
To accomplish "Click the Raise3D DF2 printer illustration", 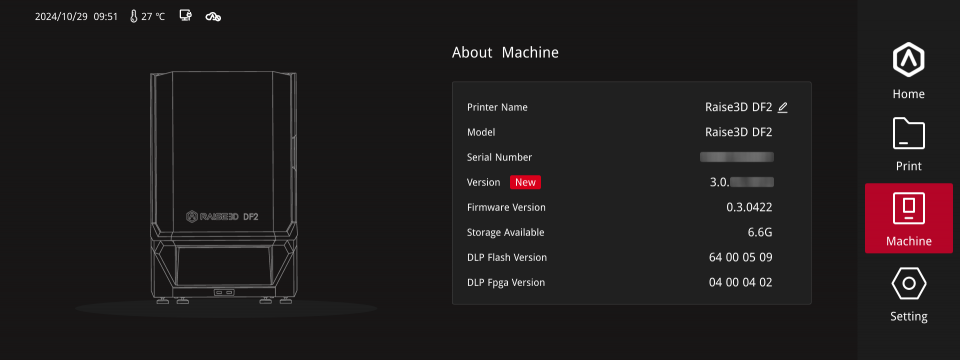I will pyautogui.click(x=224, y=187).
